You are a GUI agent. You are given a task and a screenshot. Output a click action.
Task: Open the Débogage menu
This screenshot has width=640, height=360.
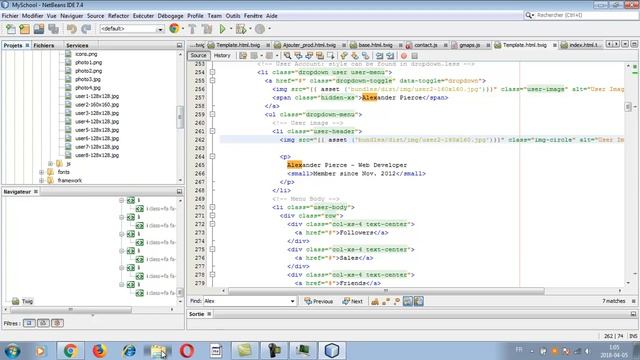click(170, 16)
